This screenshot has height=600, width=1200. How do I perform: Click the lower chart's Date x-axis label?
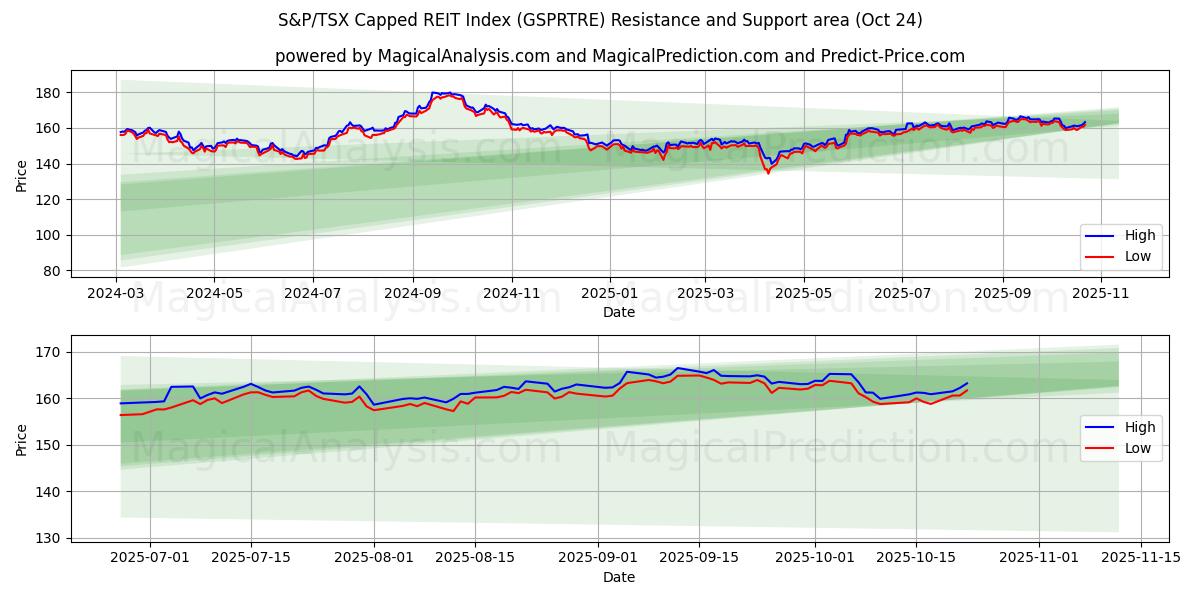[619, 577]
